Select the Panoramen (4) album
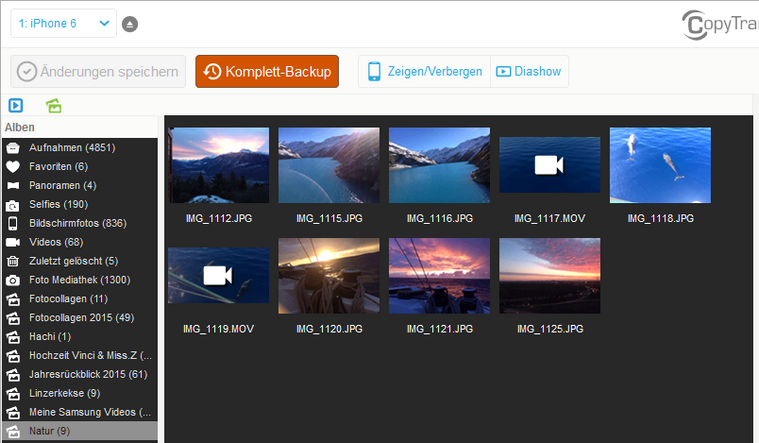This screenshot has width=759, height=443. [80, 185]
